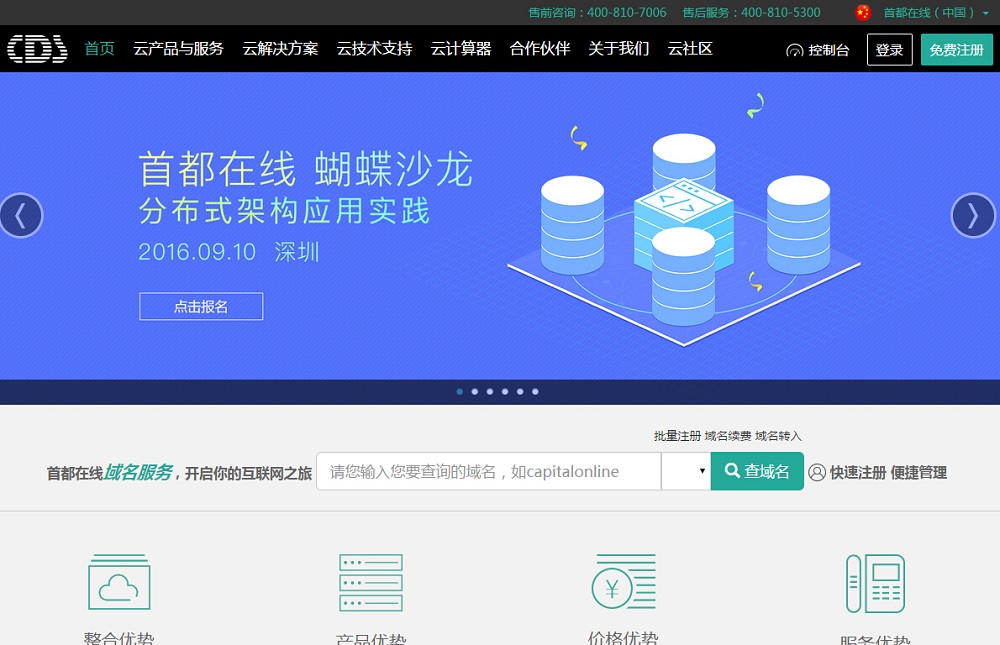The image size is (1000, 645).
Task: Open 云技术支持 menu
Action: 374,48
